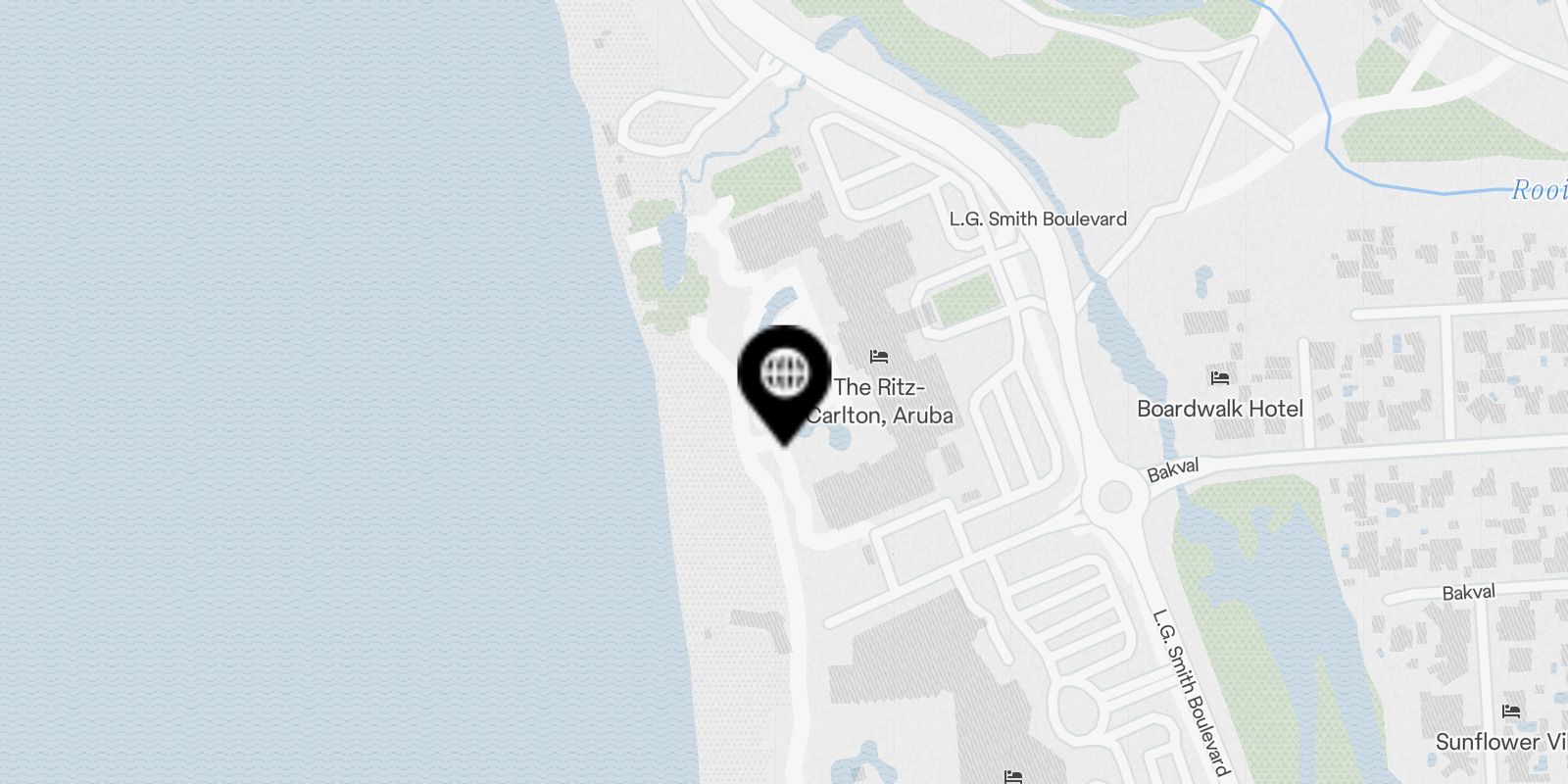Click the Bakval label next to the roundabout
The width and height of the screenshot is (1568, 784).
1173,470
